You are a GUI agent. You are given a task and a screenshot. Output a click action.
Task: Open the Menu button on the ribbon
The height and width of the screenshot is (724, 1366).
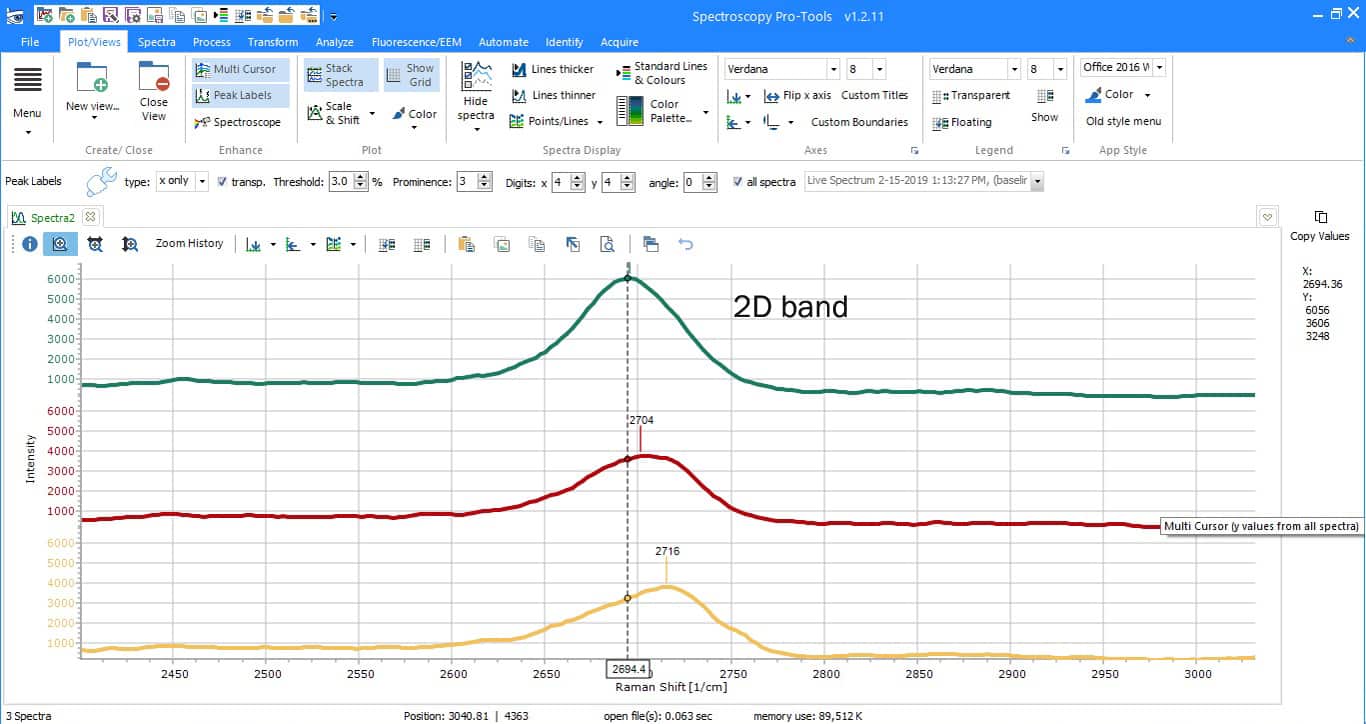tap(27, 99)
